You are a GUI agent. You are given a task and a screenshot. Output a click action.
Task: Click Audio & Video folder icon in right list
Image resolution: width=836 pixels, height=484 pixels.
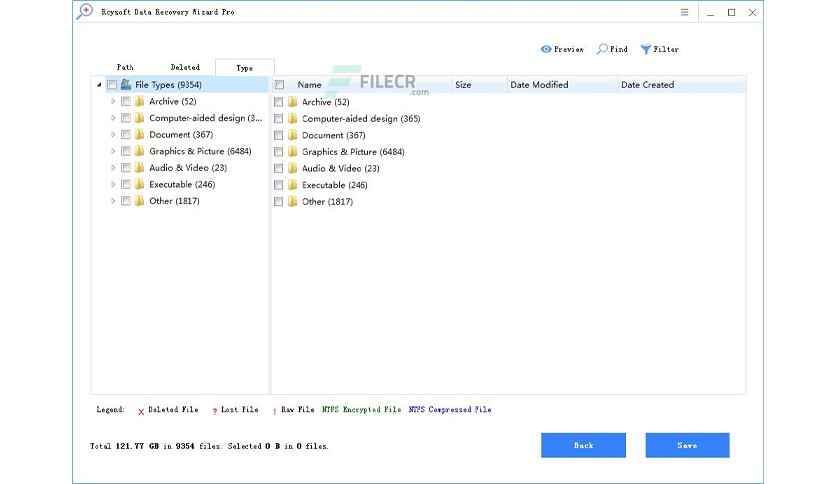[x=293, y=168]
